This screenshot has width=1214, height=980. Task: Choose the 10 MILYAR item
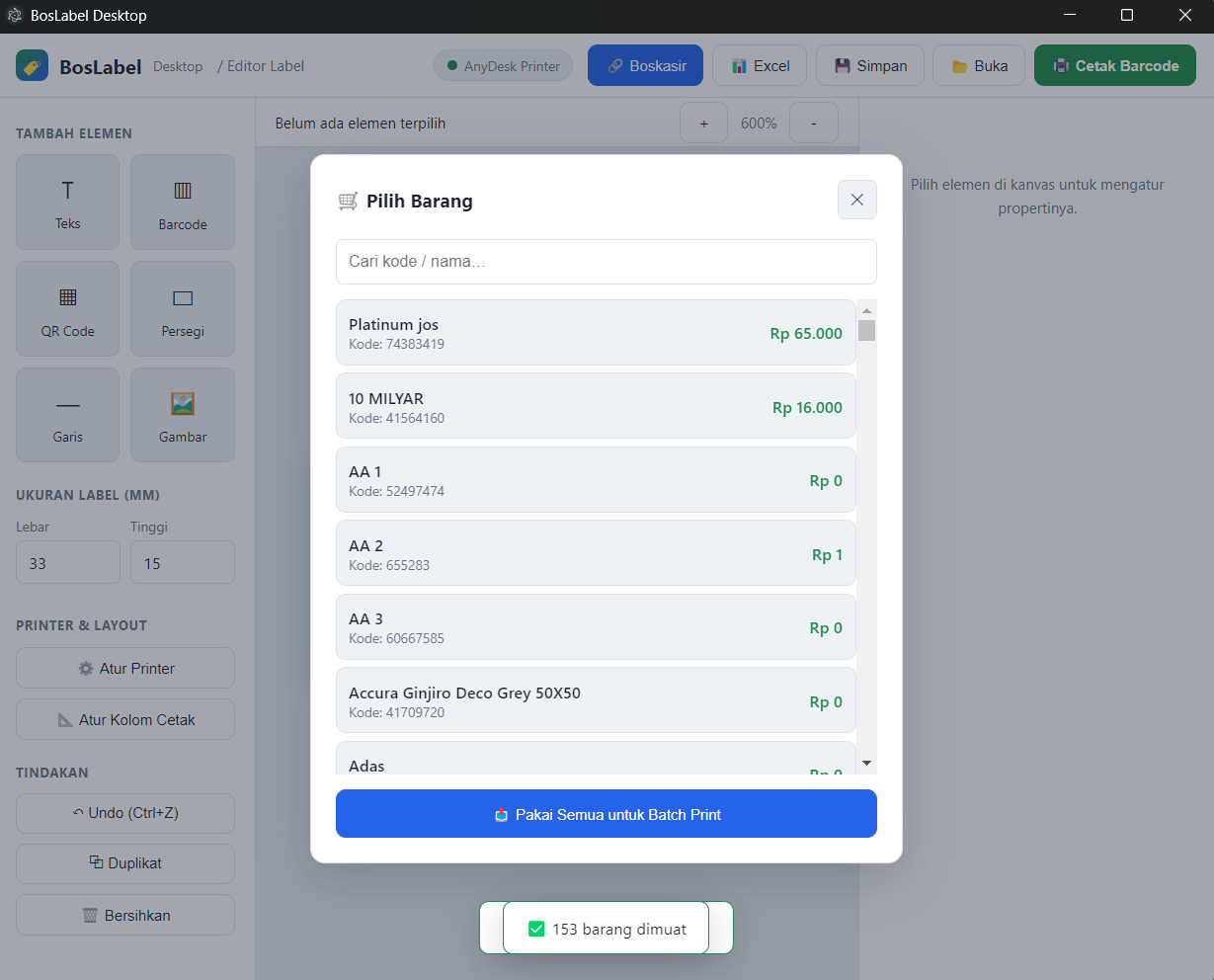pos(596,406)
